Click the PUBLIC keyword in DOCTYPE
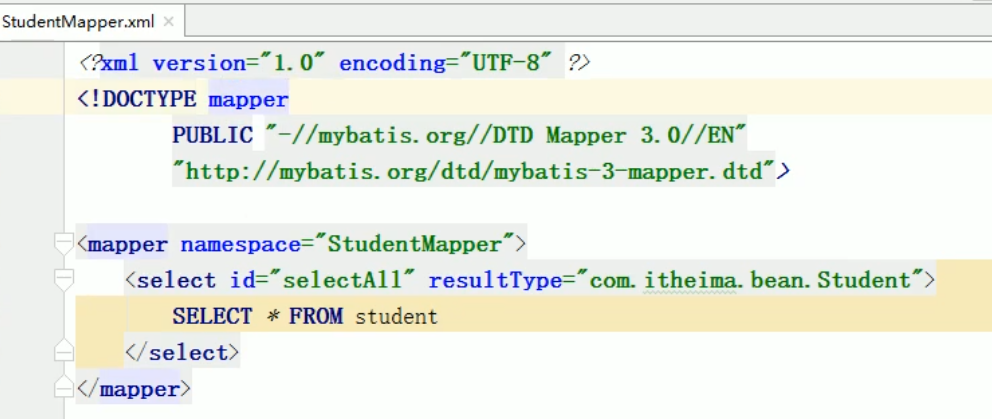992x419 pixels. tap(213, 135)
